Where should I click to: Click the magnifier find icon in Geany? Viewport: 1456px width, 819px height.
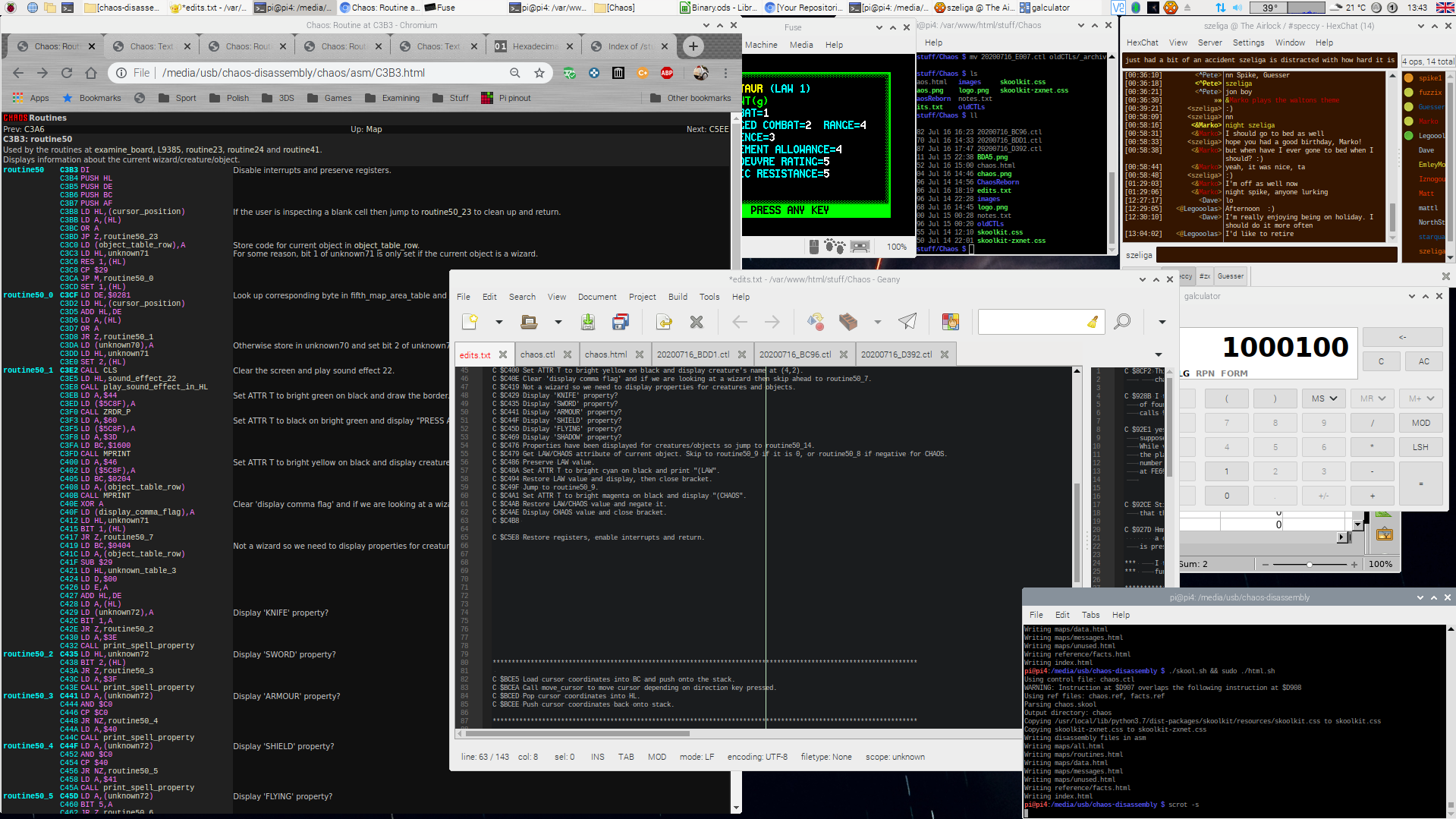pyautogui.click(x=1121, y=322)
